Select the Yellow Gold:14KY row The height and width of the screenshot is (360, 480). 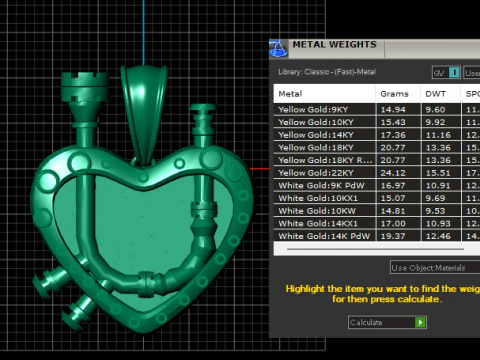[x=377, y=135]
